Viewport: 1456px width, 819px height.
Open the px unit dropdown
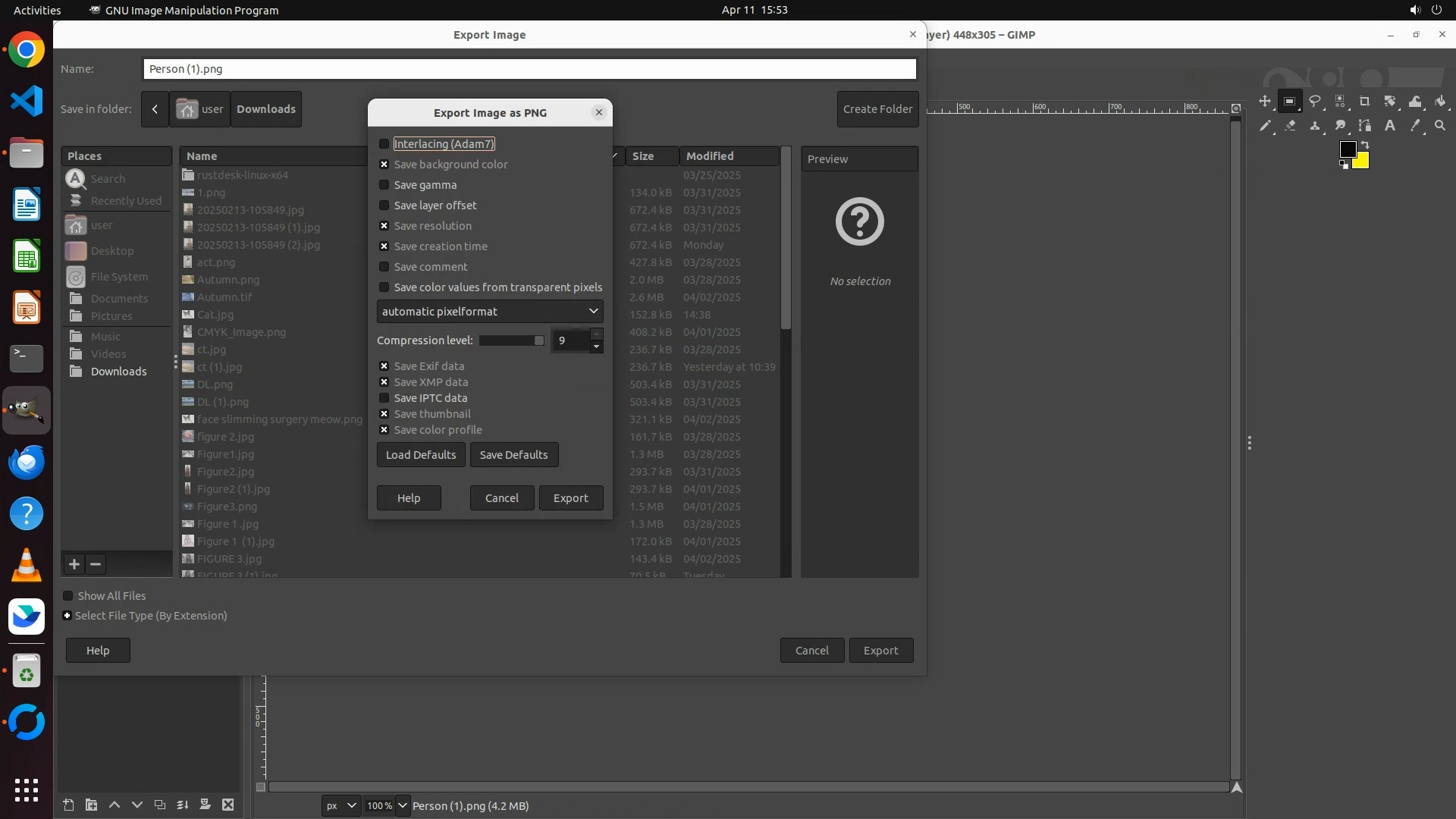(x=340, y=805)
